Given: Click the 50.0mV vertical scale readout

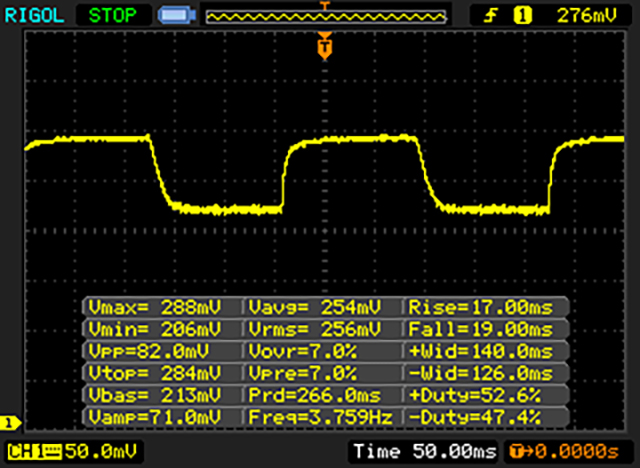Looking at the screenshot, I should point(100,452).
